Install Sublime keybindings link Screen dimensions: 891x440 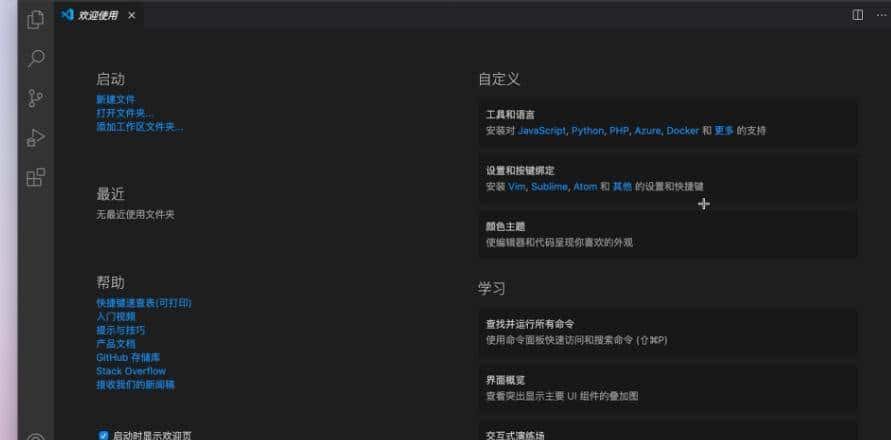coord(549,186)
